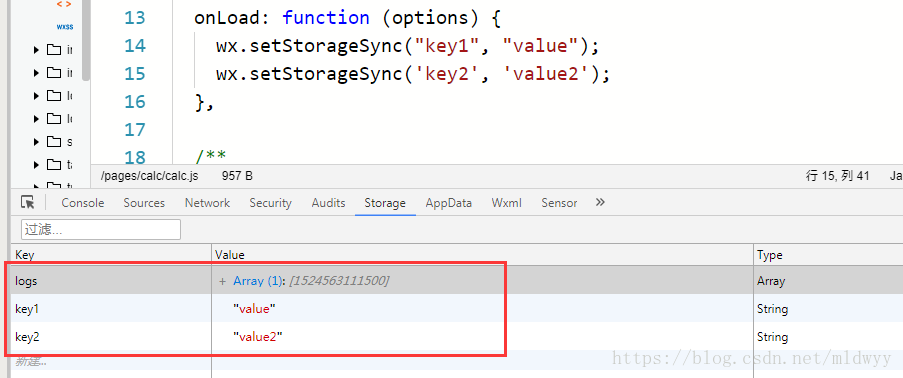Activate the element inspector arrow icon

click(28, 202)
